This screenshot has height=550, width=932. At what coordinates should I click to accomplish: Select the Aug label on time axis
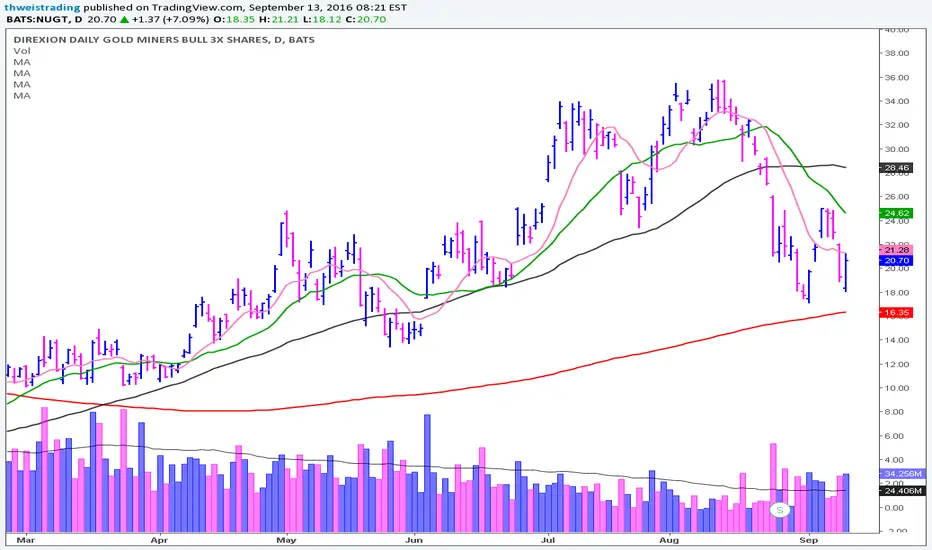click(669, 540)
